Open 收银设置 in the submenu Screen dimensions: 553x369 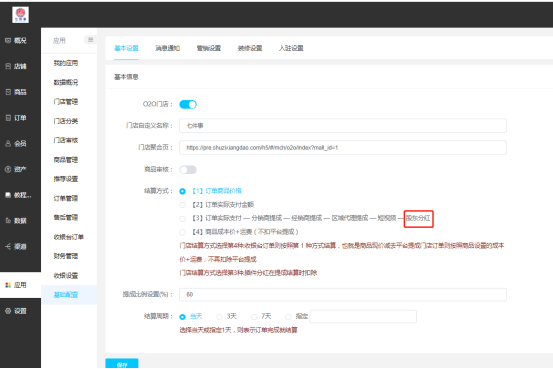66,276
